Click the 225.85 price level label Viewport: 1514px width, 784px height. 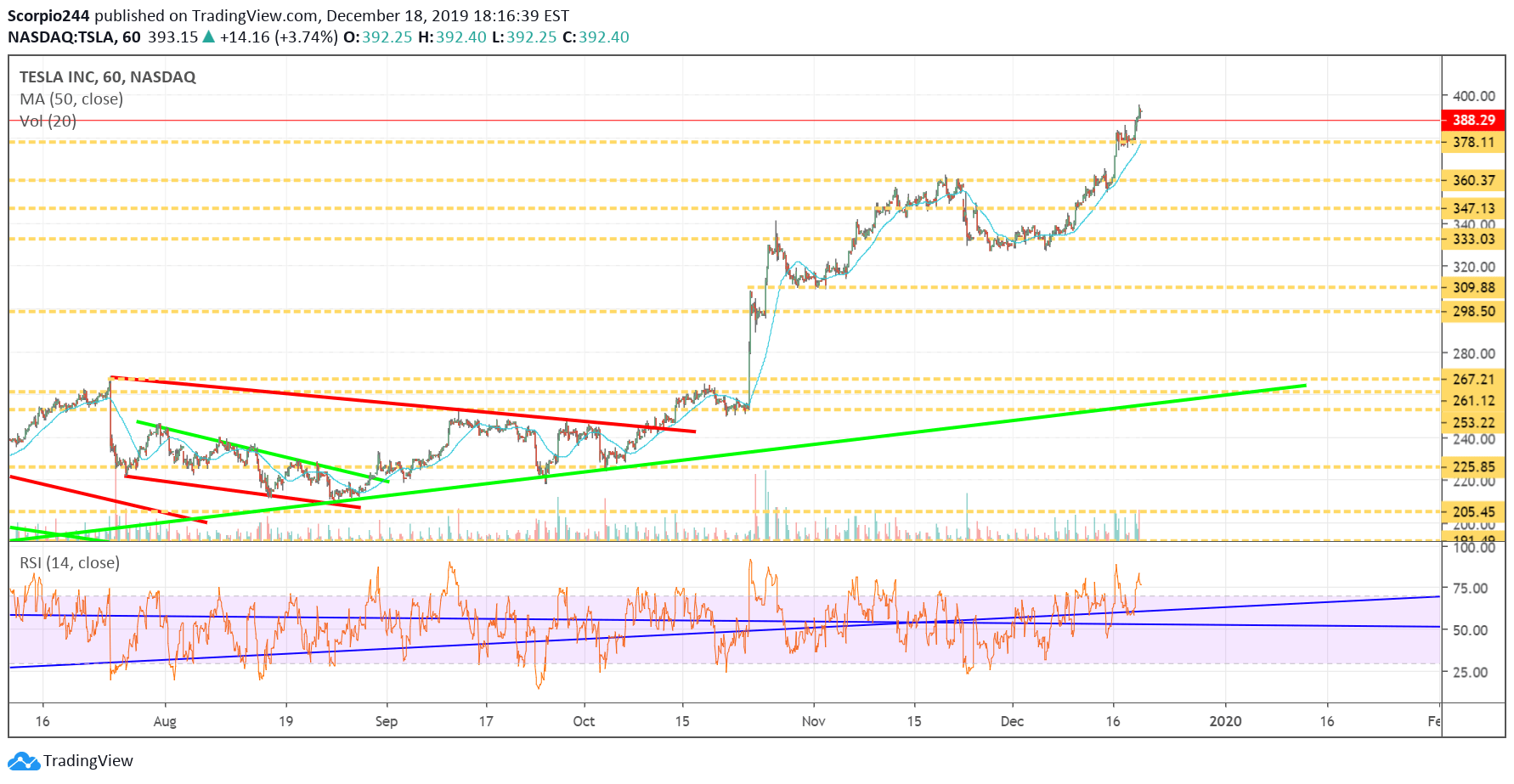click(1473, 466)
